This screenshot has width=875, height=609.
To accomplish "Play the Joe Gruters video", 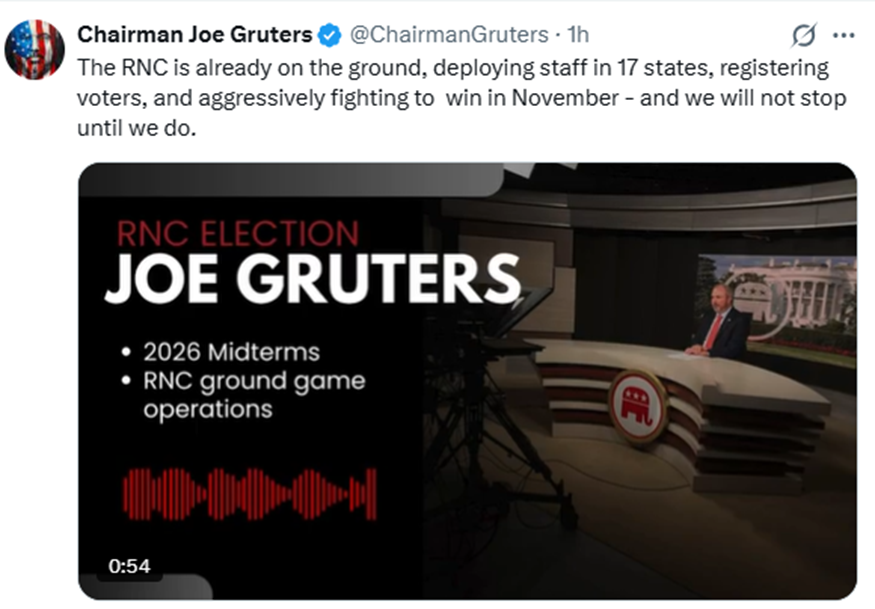I will click(467, 381).
